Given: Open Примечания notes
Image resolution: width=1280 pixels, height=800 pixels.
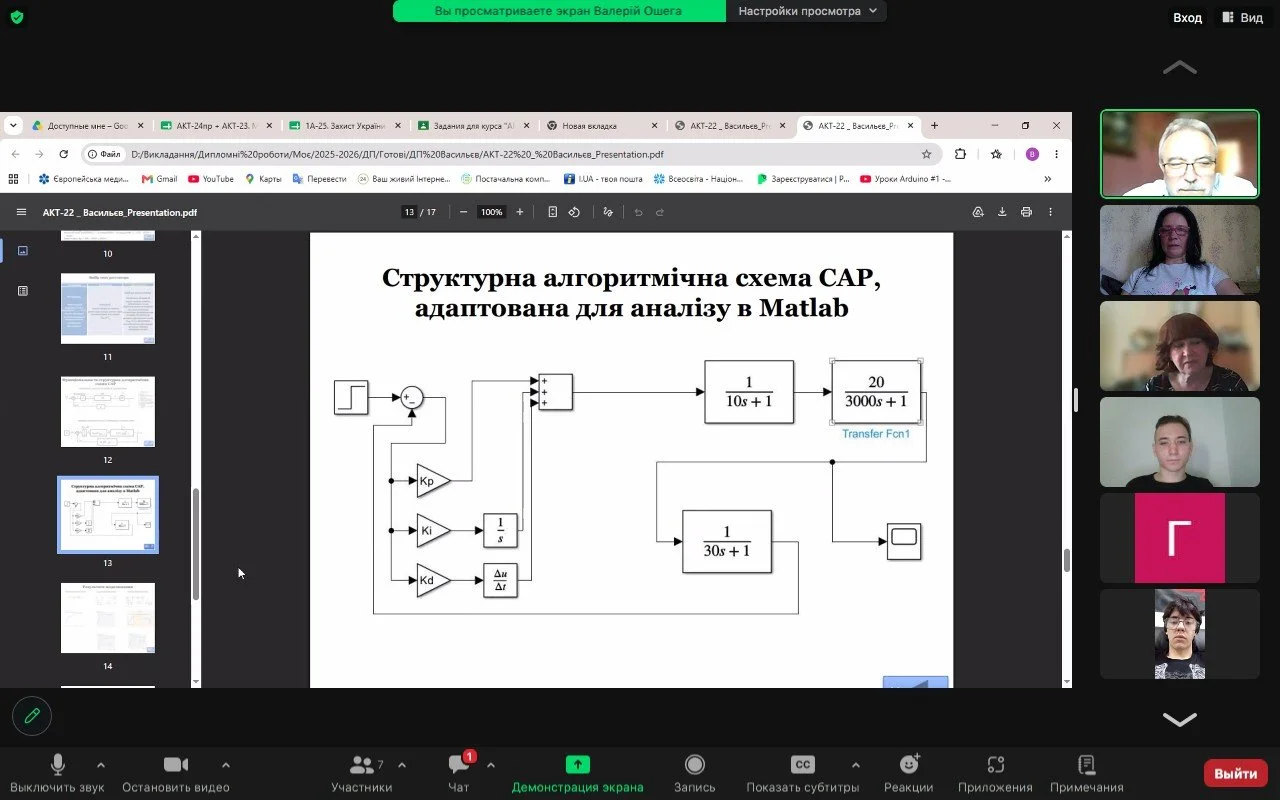Looking at the screenshot, I should [x=1086, y=774].
